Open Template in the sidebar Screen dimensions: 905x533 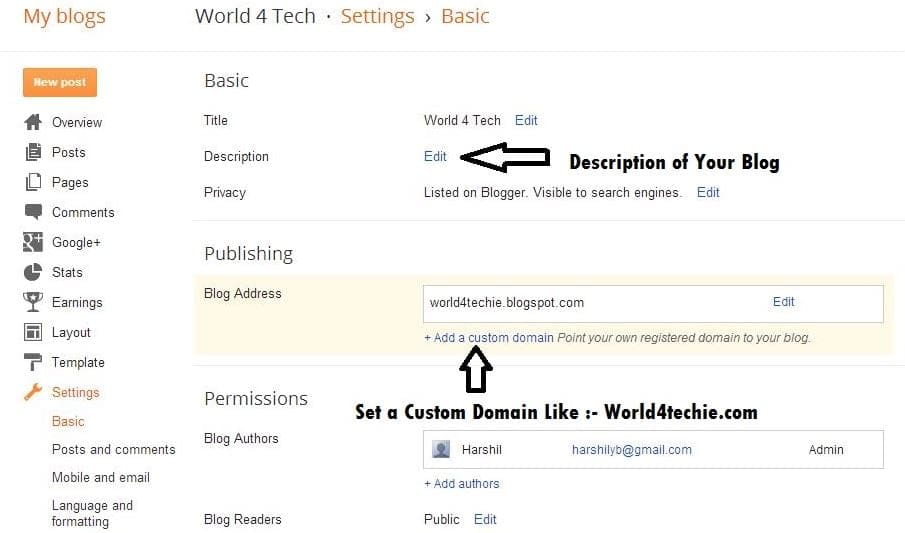[78, 363]
